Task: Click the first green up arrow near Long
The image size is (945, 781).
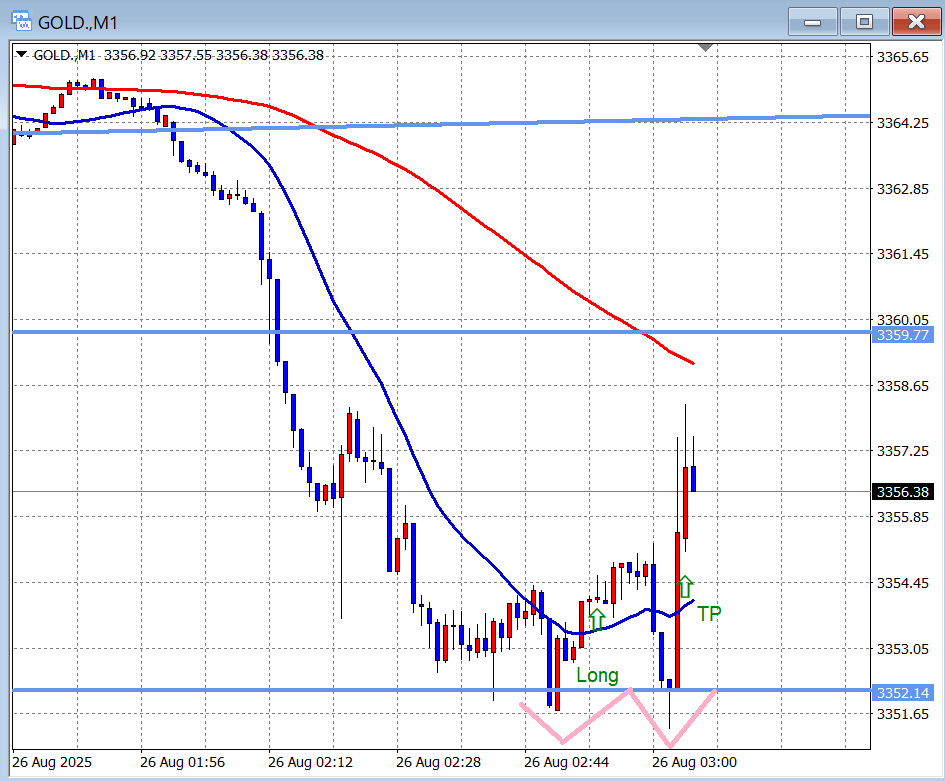Action: click(x=596, y=619)
